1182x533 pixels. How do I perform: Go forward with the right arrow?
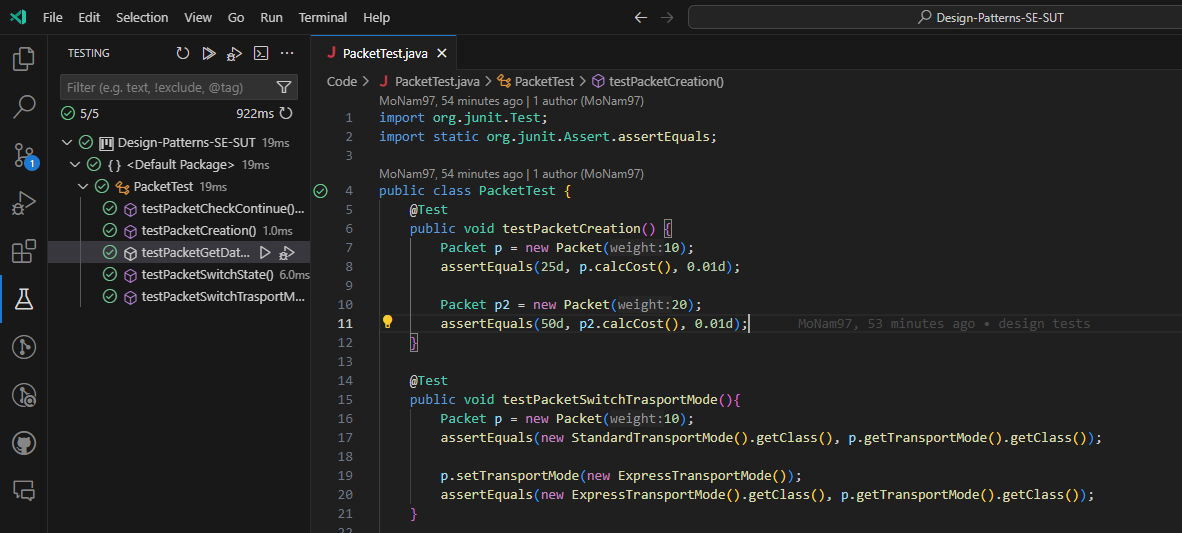click(666, 17)
